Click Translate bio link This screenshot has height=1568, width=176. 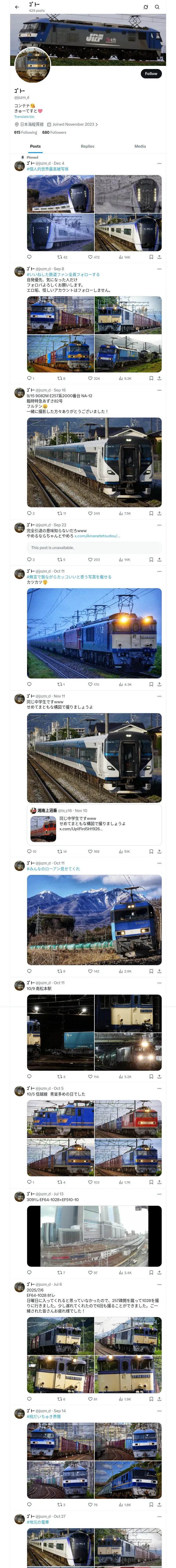tap(24, 117)
